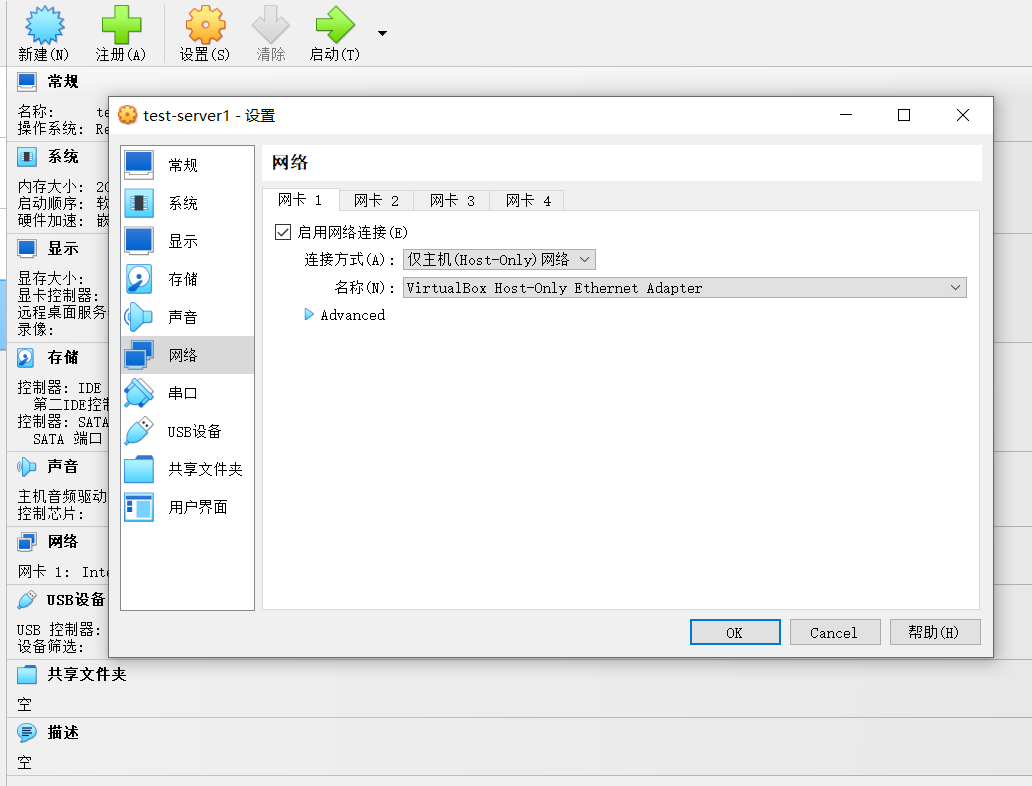Click 描述 section icon in main window
This screenshot has height=786, width=1032.
click(x=27, y=732)
